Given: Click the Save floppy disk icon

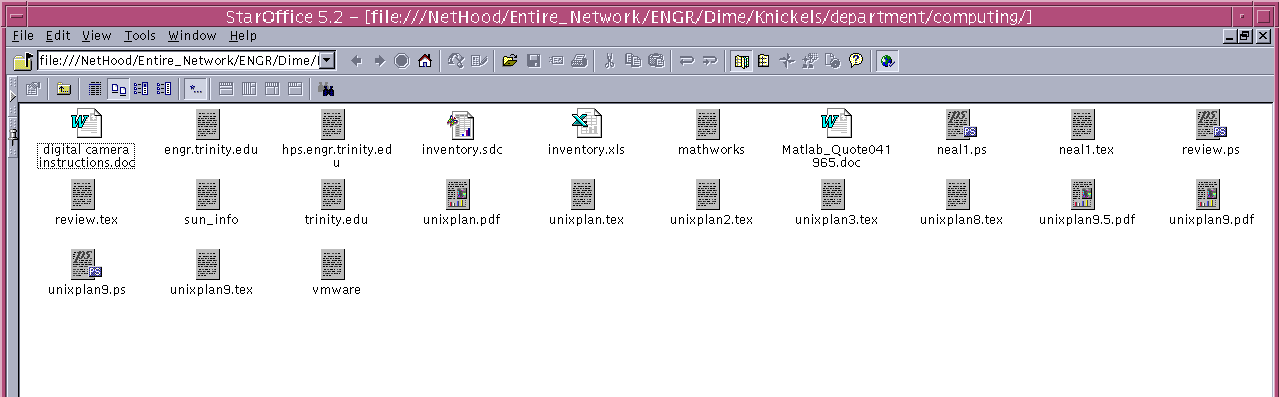Looking at the screenshot, I should coord(534,61).
